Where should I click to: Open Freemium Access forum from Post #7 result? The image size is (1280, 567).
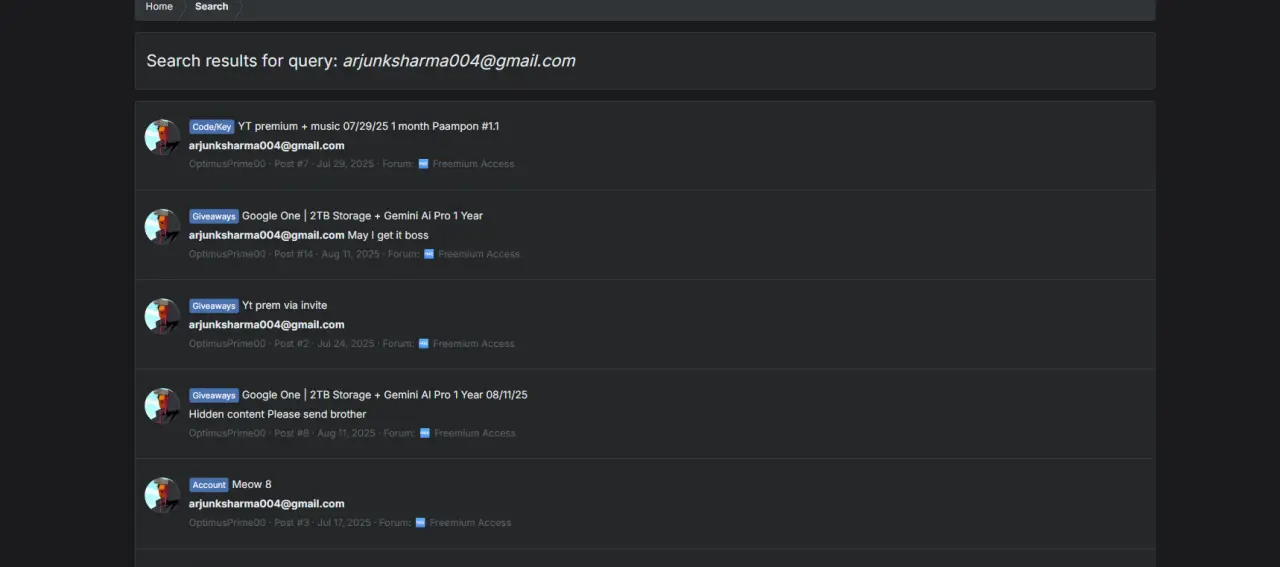coord(474,164)
